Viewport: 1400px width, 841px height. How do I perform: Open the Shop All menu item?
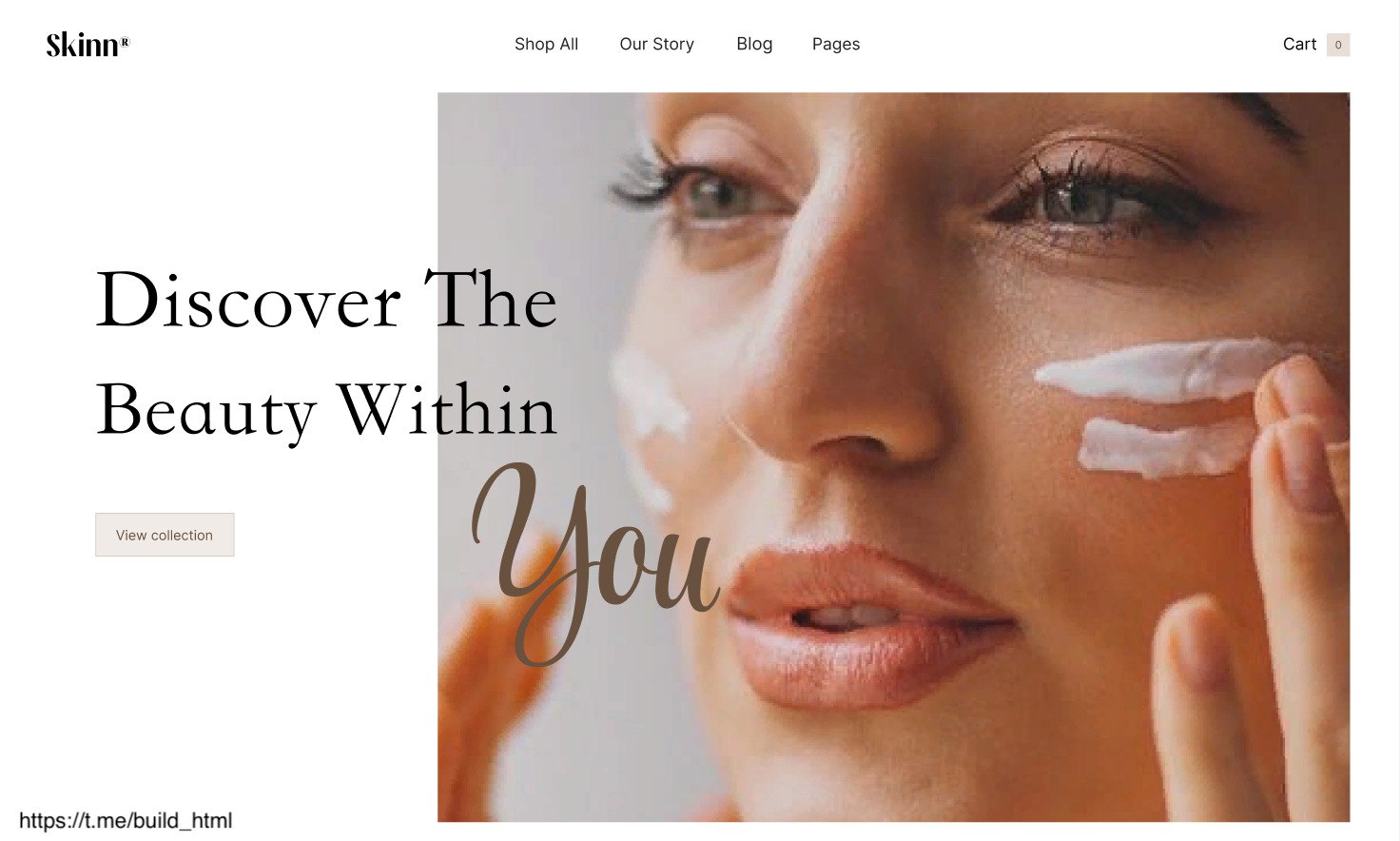(x=546, y=44)
